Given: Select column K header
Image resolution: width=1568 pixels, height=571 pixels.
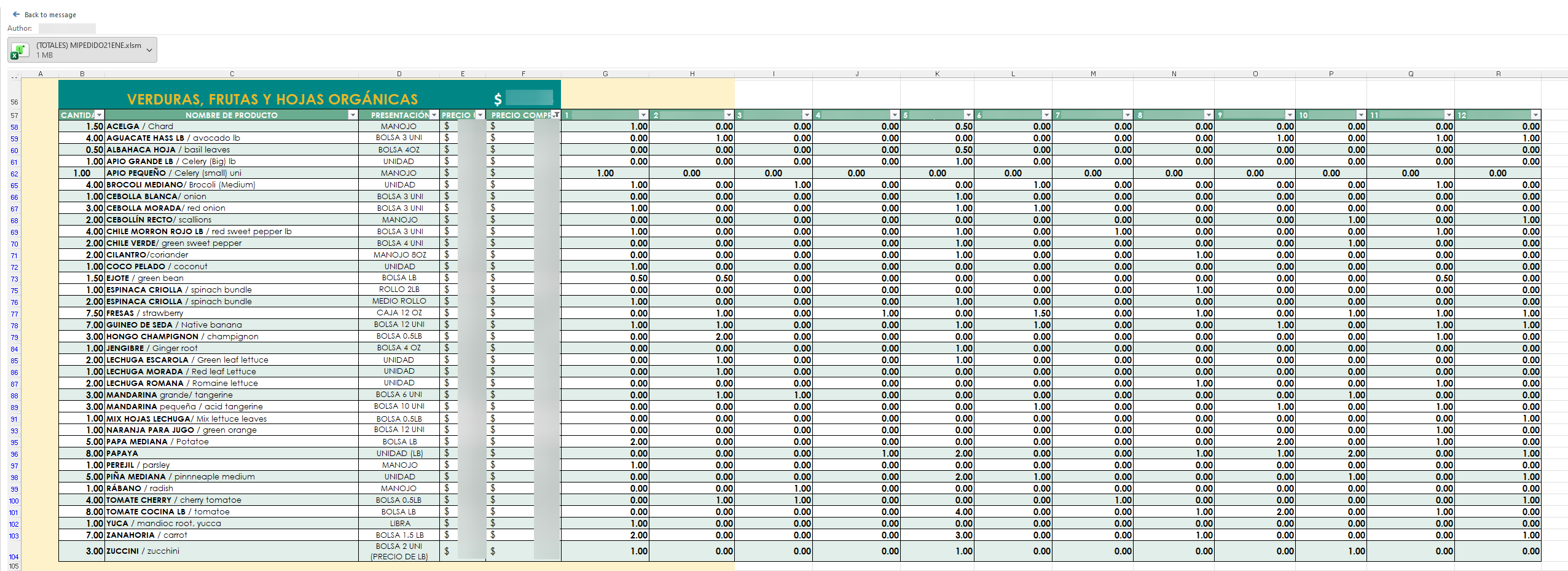Looking at the screenshot, I should tap(937, 74).
